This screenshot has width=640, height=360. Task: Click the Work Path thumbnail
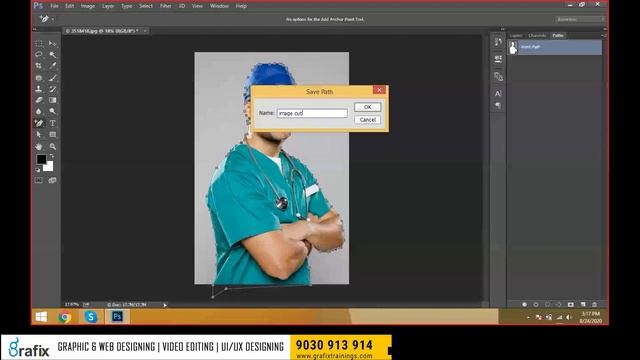[513, 47]
